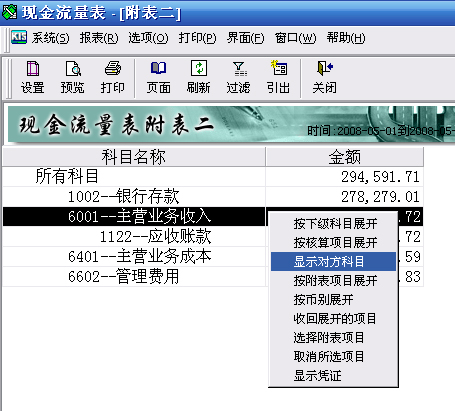Click the 预览 preview icon
Viewport: 455px width, 411px height.
click(72, 78)
